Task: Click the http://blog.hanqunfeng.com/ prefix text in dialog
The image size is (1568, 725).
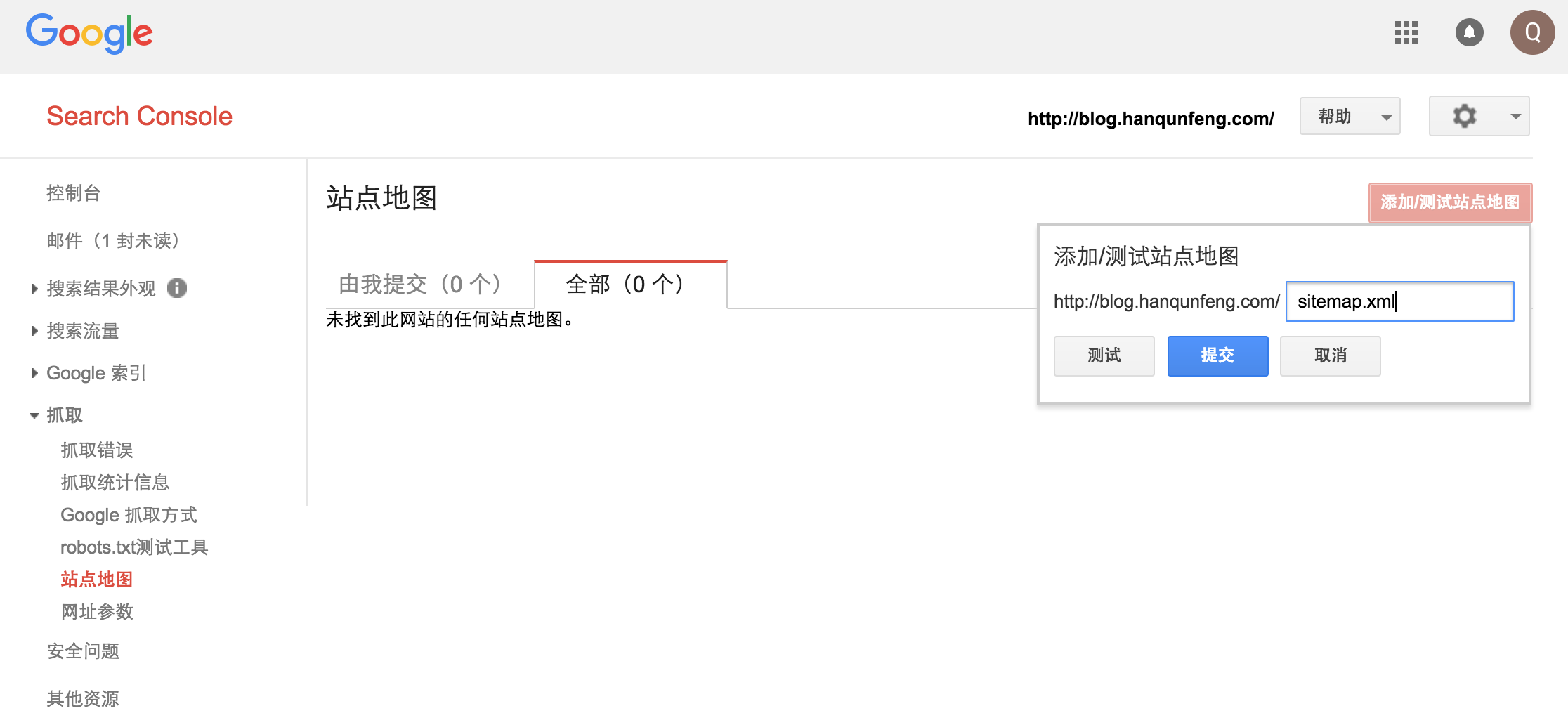Action: click(x=1167, y=301)
